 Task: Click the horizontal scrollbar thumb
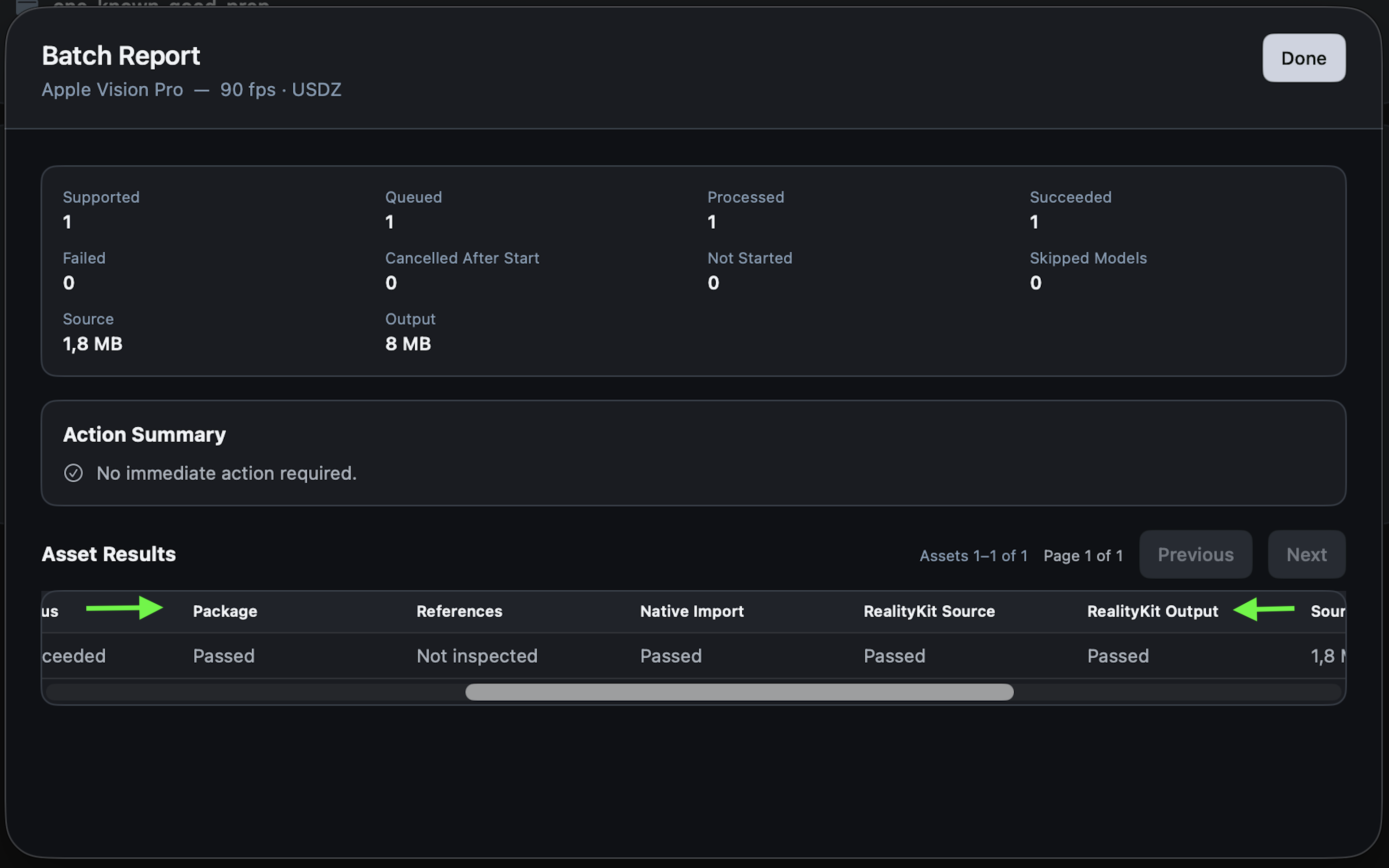[739, 692]
